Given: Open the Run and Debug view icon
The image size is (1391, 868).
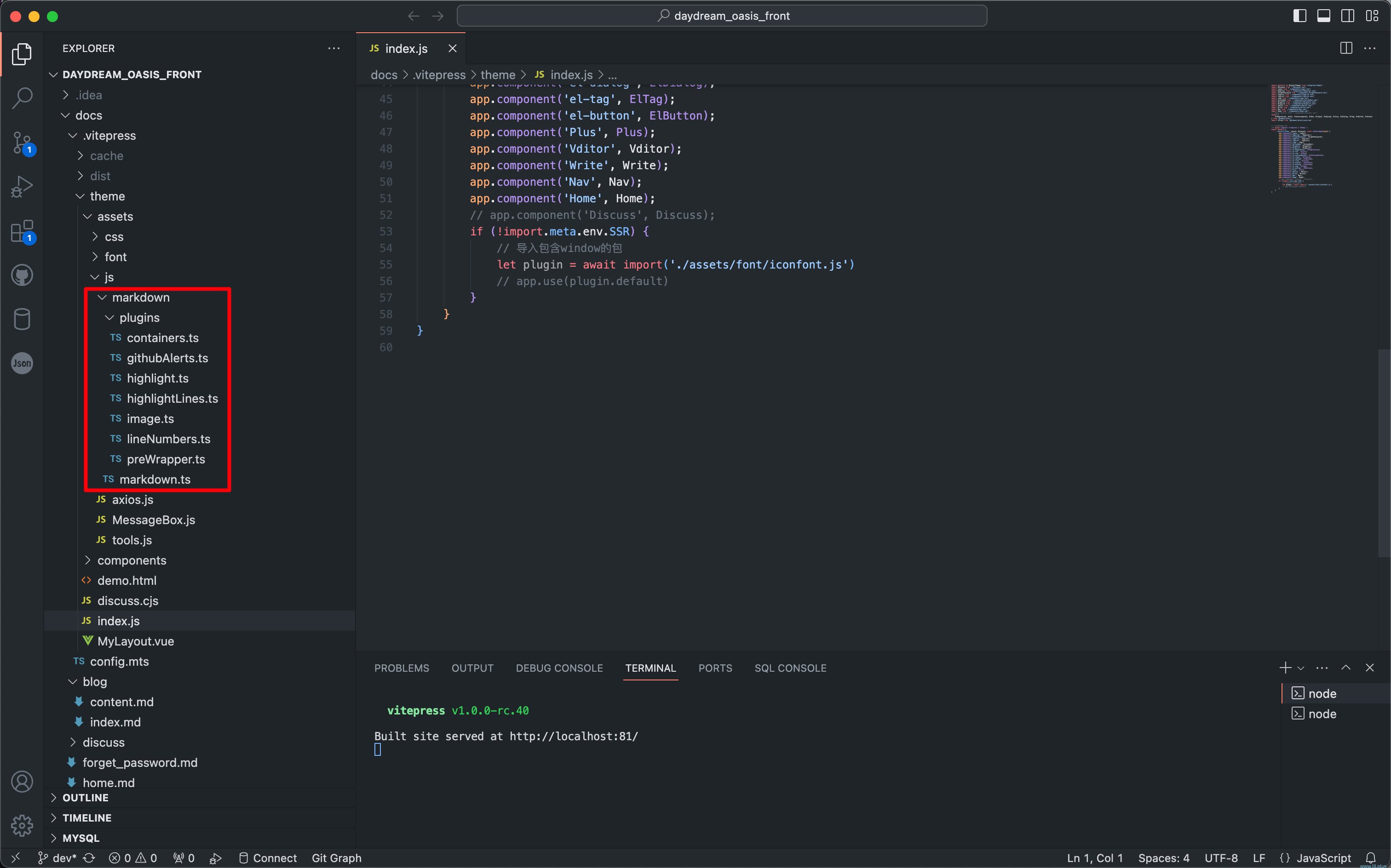Looking at the screenshot, I should (x=22, y=187).
